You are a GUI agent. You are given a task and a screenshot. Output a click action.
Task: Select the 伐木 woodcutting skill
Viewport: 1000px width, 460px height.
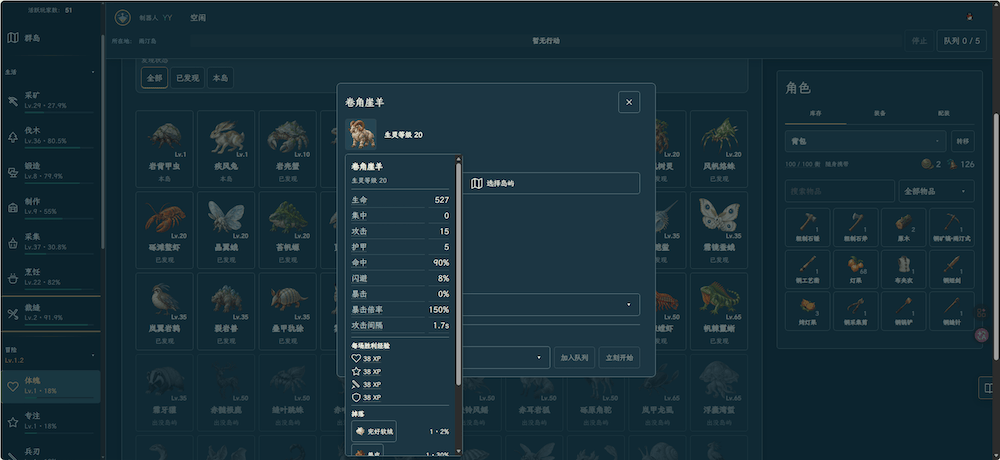pos(50,135)
